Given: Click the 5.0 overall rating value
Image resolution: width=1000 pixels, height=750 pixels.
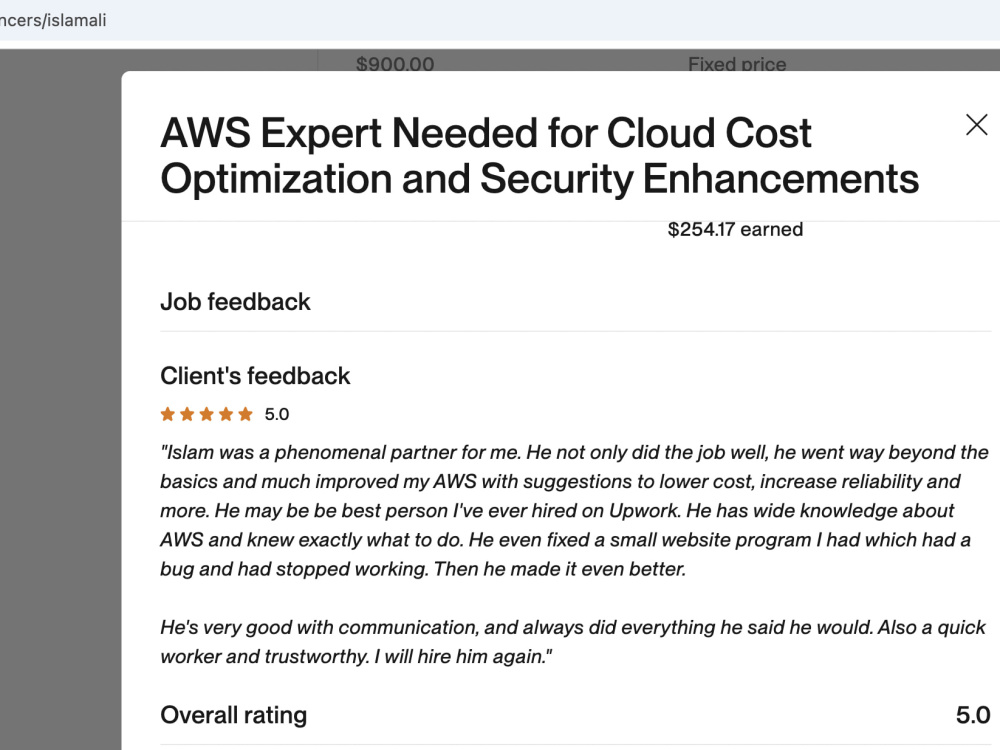Looking at the screenshot, I should point(973,715).
